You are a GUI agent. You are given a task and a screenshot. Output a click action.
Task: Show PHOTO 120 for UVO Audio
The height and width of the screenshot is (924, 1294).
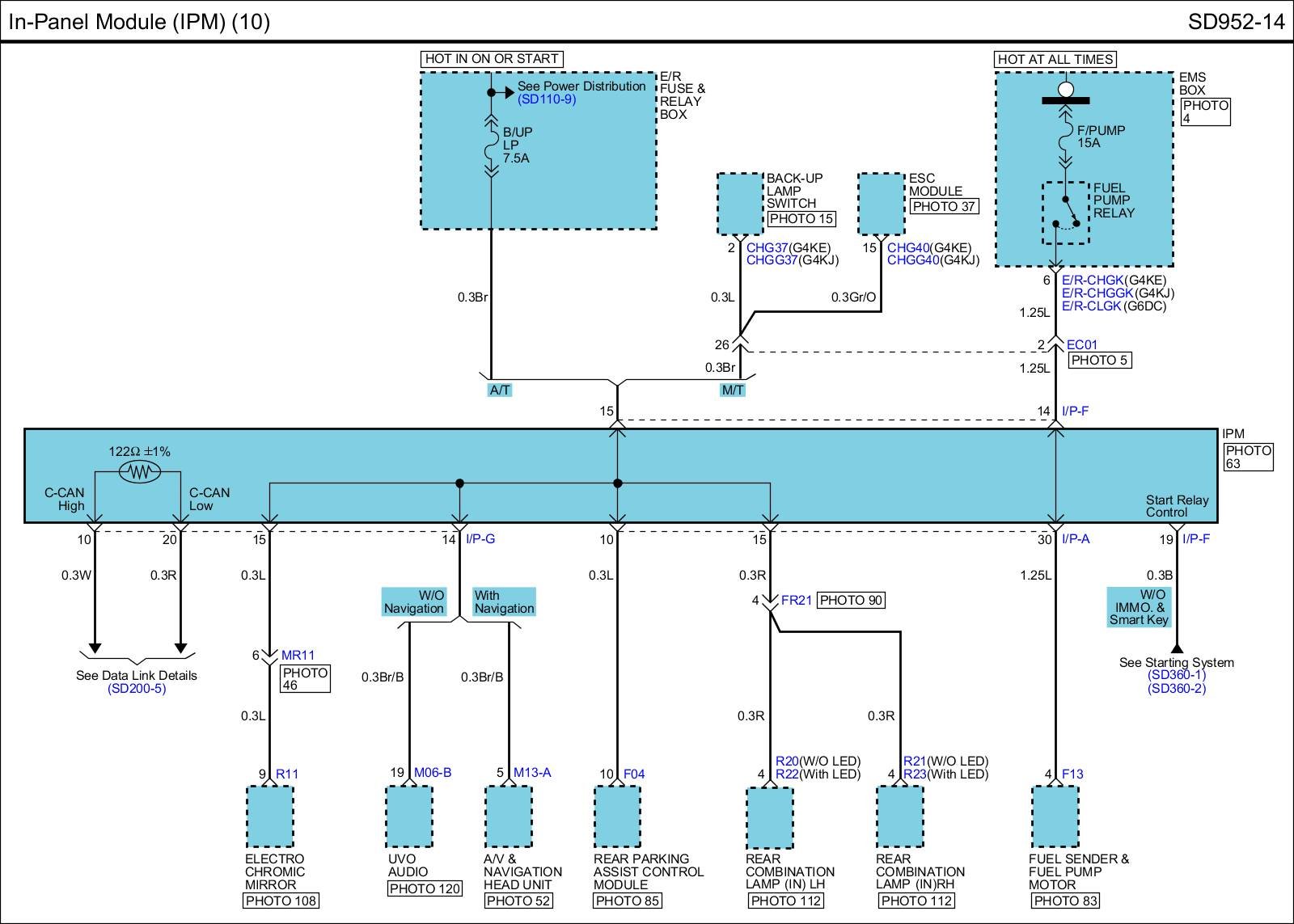pyautogui.click(x=425, y=888)
